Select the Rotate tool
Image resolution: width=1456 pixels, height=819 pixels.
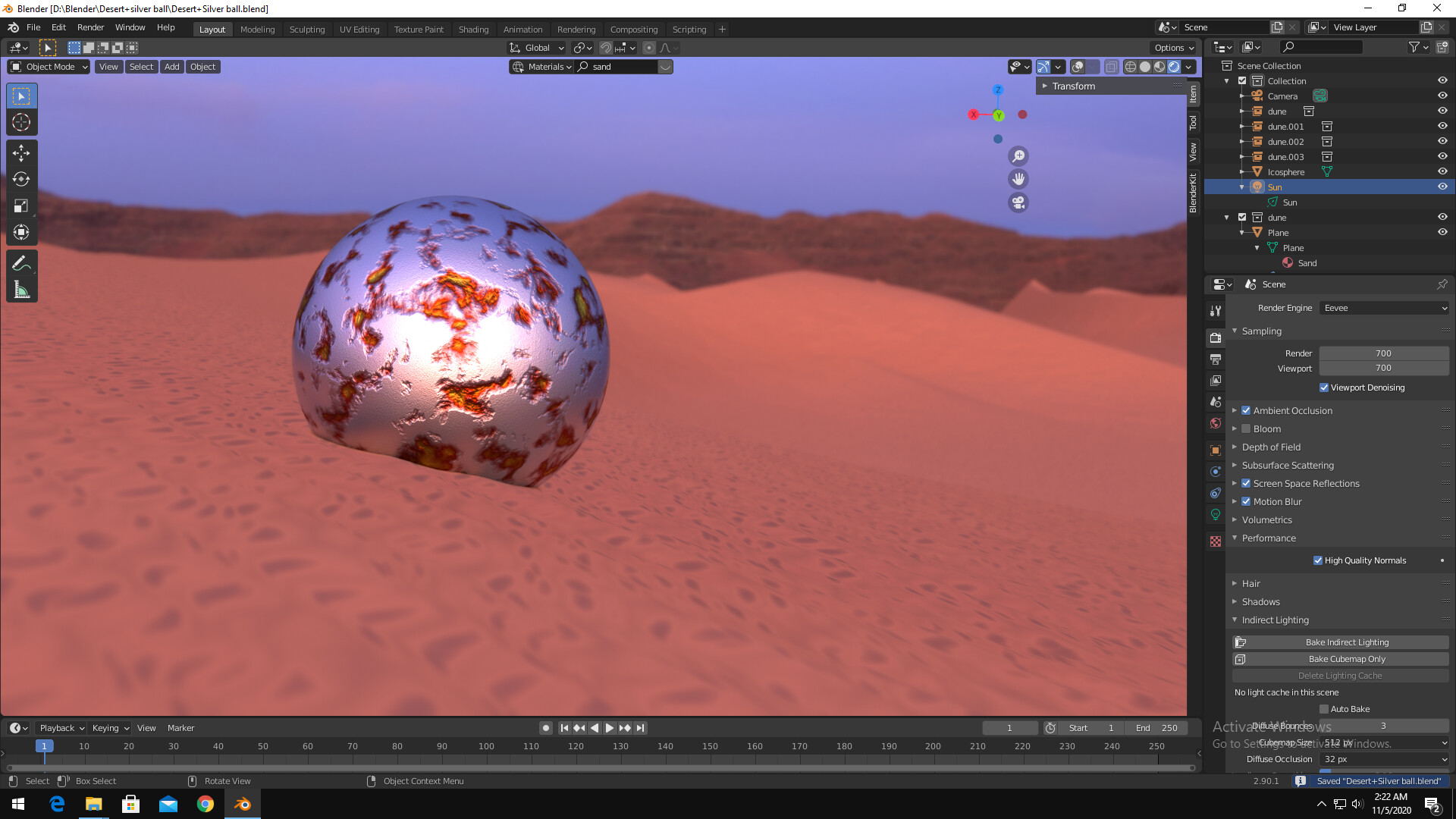point(21,180)
